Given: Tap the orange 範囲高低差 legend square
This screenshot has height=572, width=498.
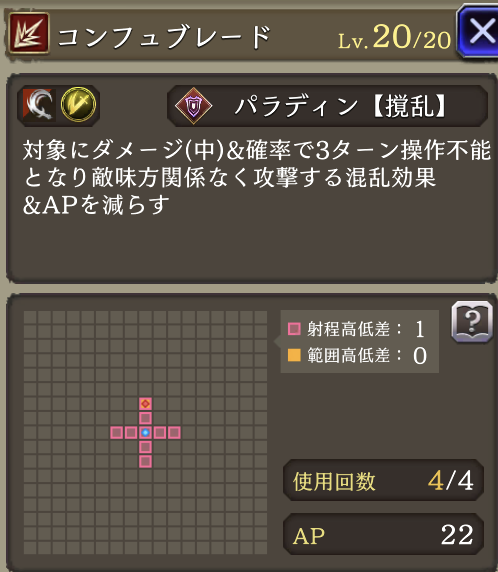Looking at the screenshot, I should pyautogui.click(x=294, y=355).
